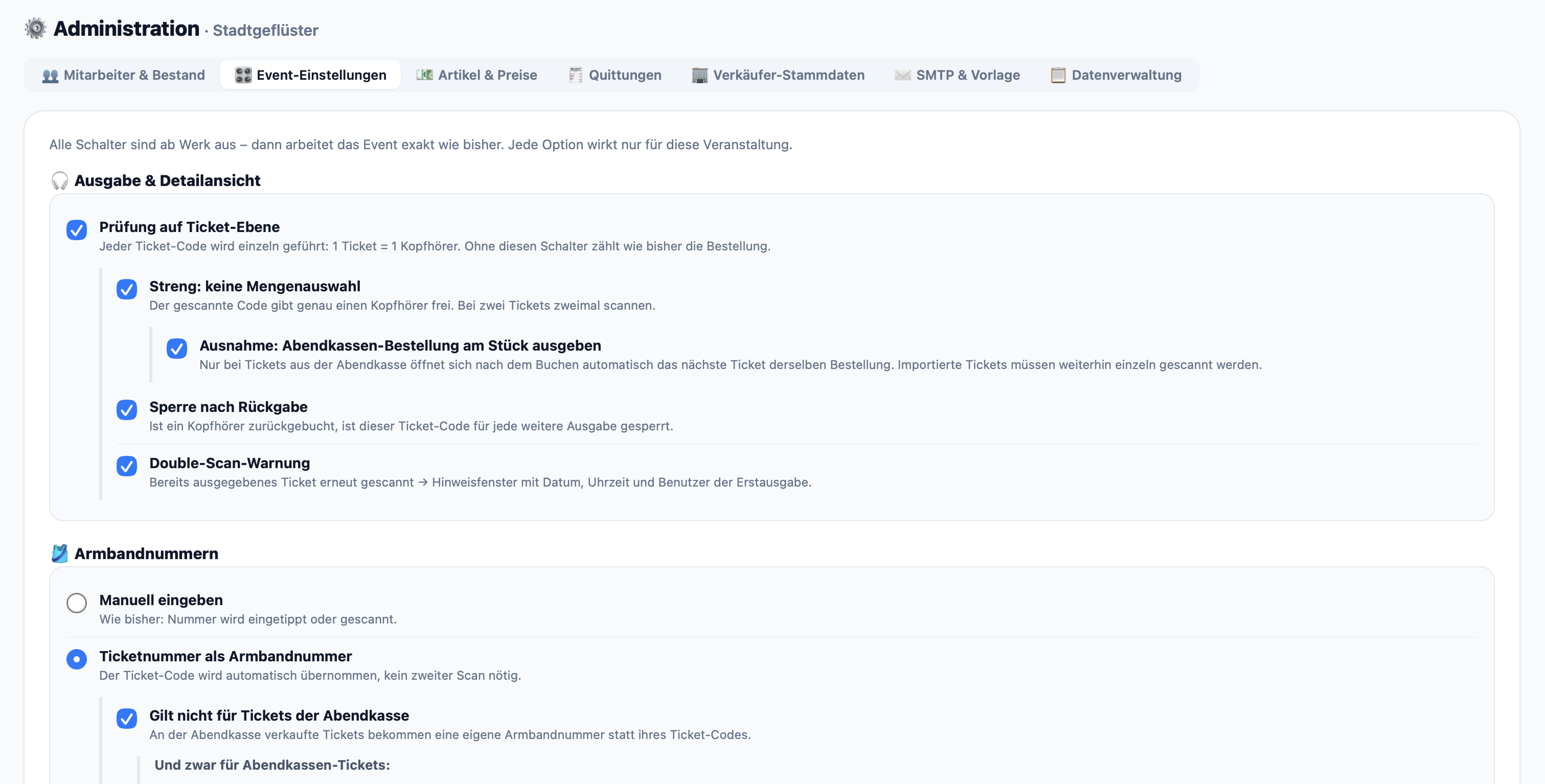
Task: Click the description 'Der gescannte Code gibt genau'
Action: 402,306
